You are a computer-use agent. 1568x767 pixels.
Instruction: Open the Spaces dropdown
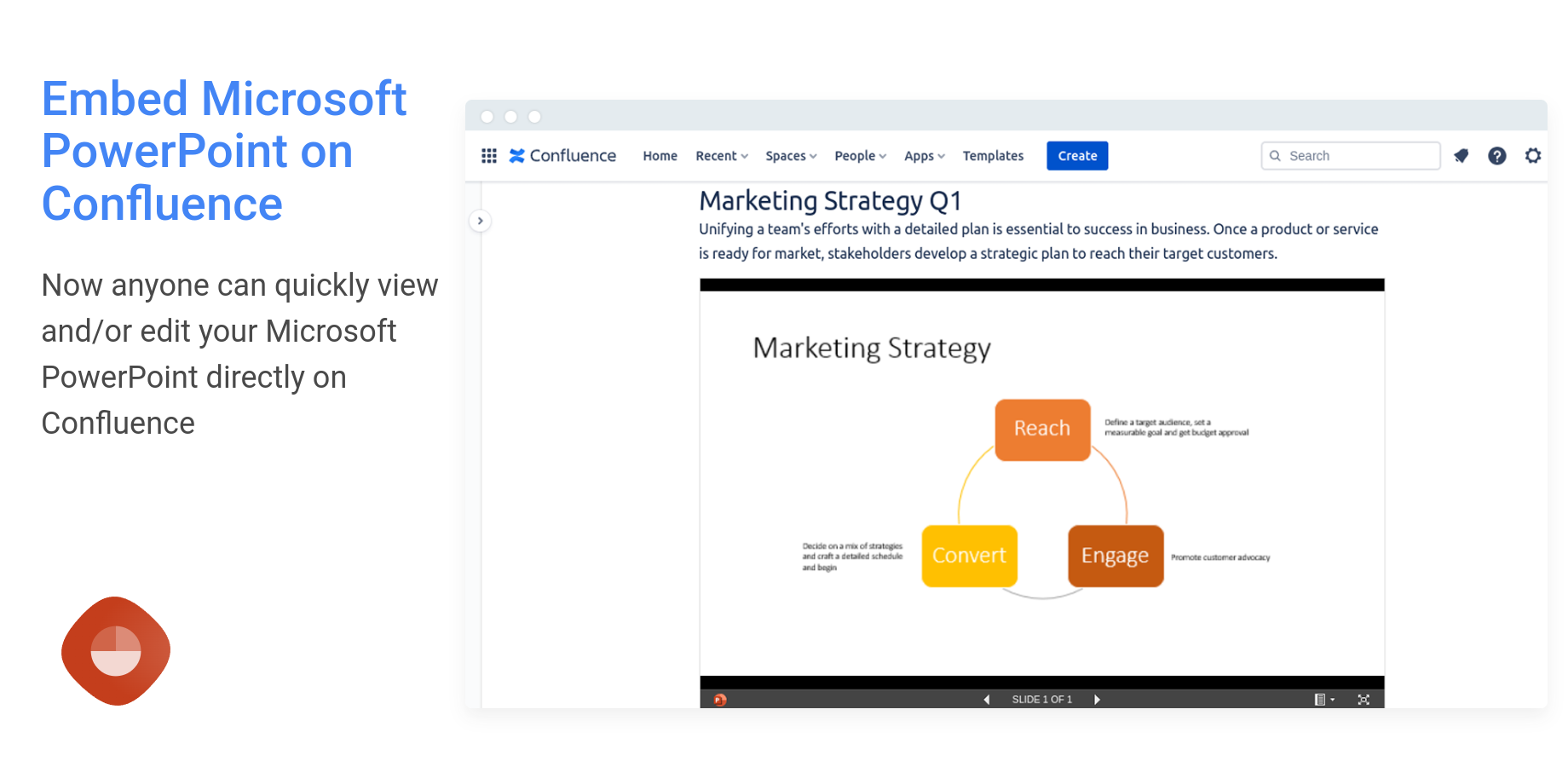tap(791, 156)
